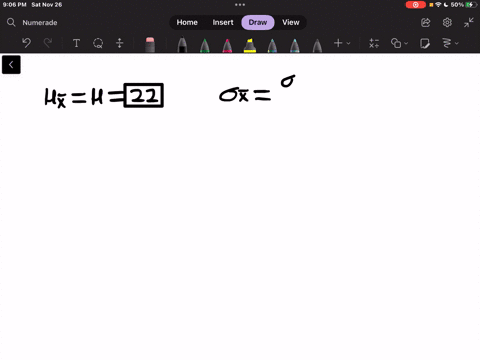Select the Lasso selection tool

[x=98, y=43]
